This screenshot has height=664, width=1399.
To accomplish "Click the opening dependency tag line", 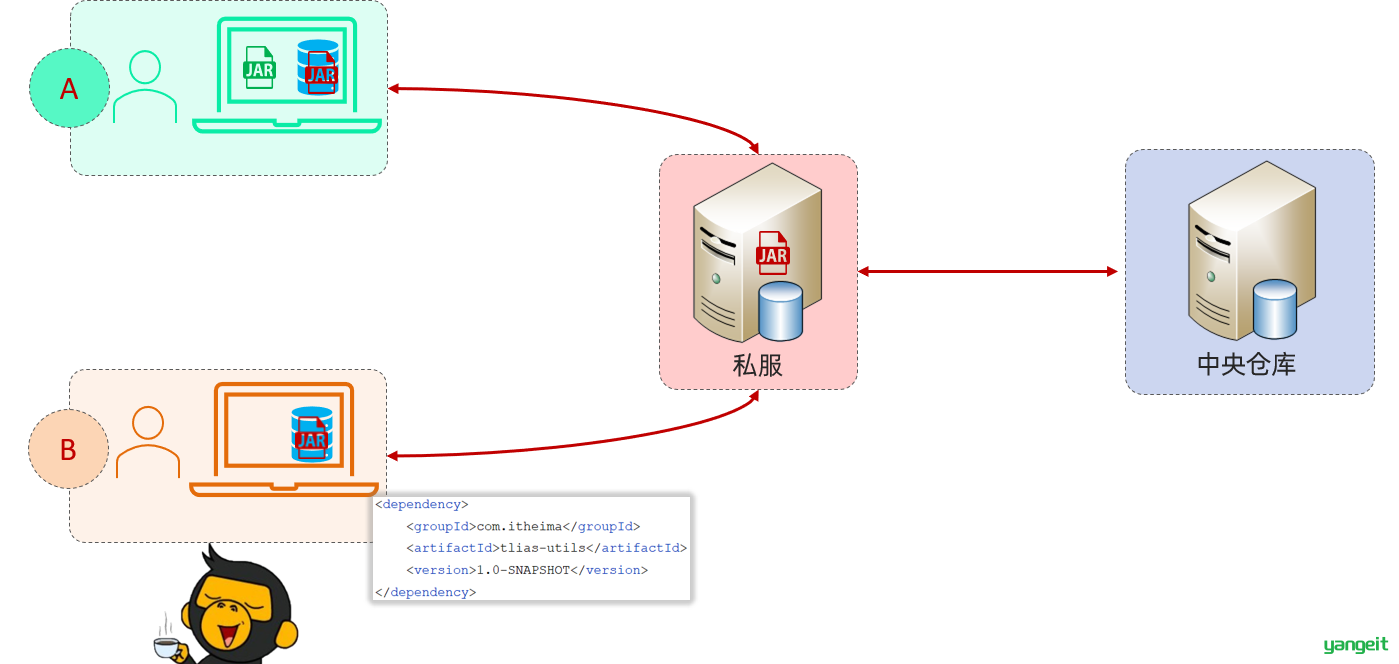I will (422, 504).
